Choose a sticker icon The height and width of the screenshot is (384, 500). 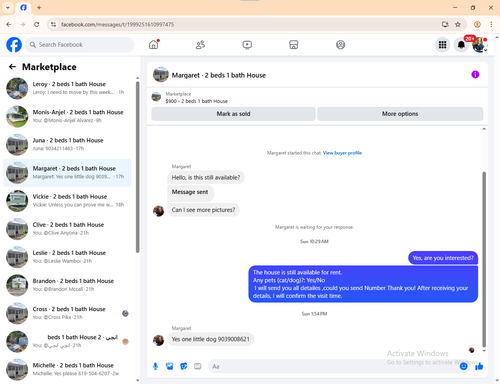[184, 367]
